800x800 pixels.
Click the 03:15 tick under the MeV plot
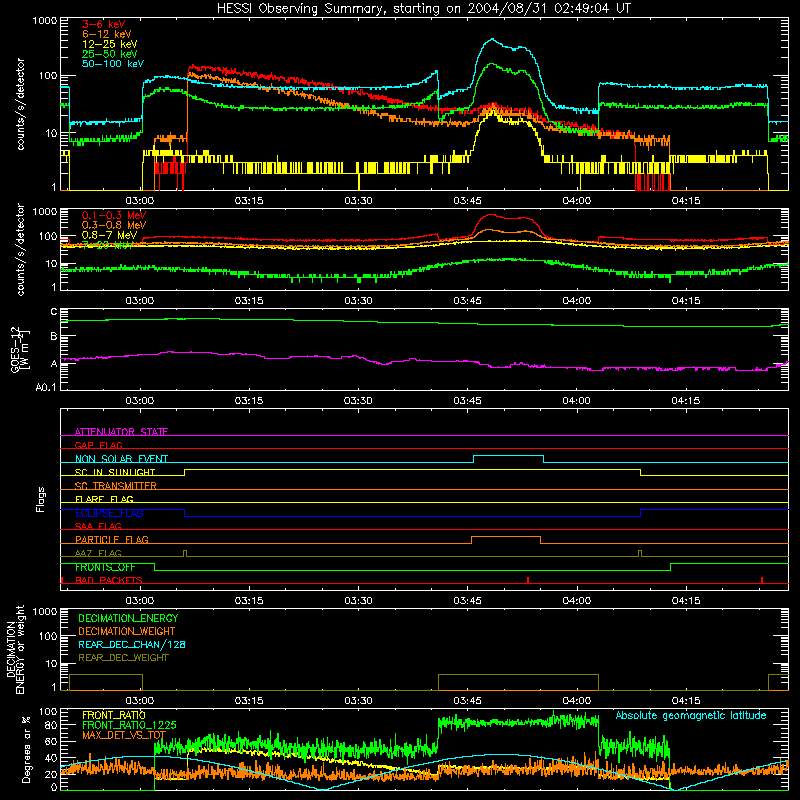click(249, 301)
